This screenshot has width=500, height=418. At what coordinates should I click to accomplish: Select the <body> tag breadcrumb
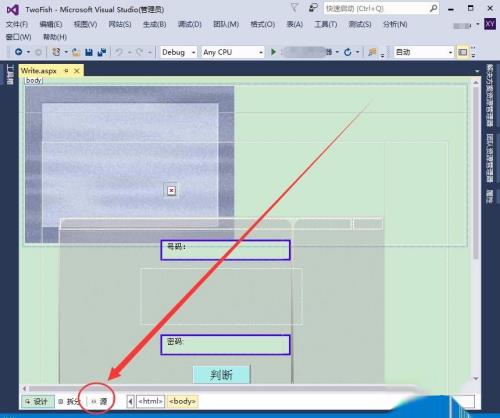182,401
